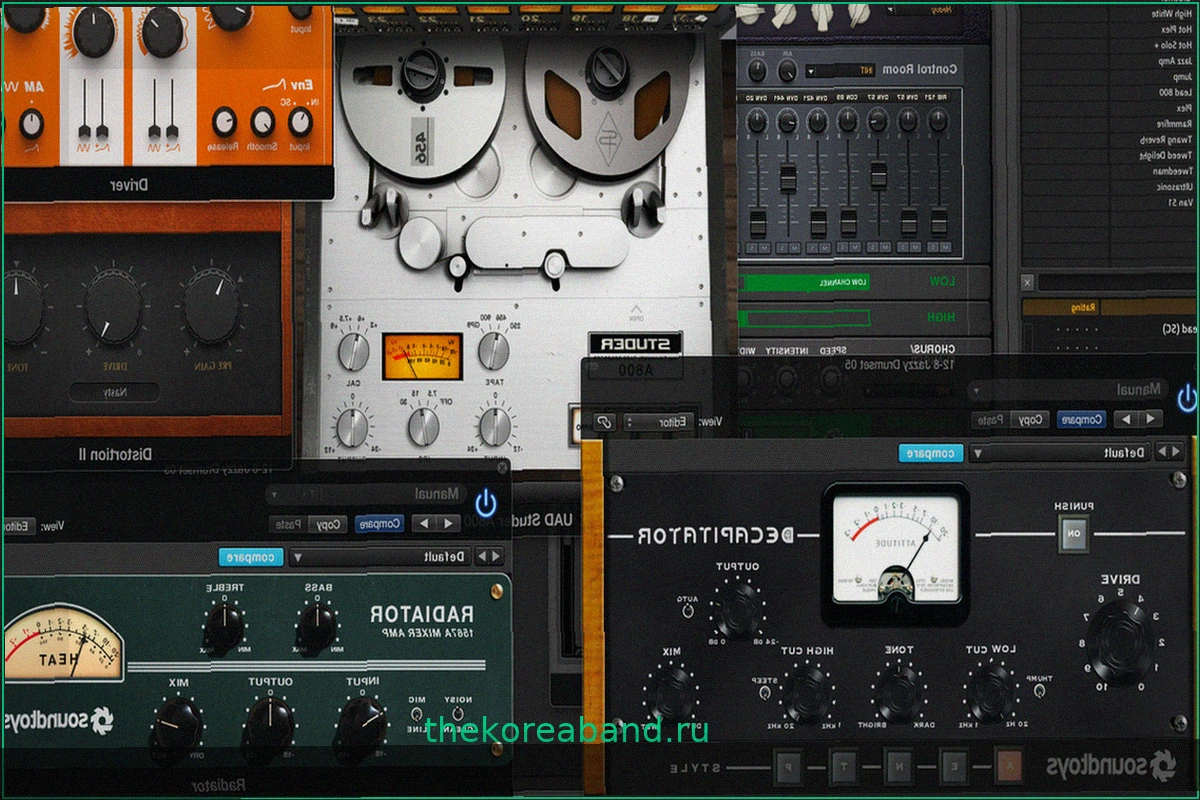1200x800 pixels.
Task: Toggle the Punish ON switch
Action: point(1075,534)
